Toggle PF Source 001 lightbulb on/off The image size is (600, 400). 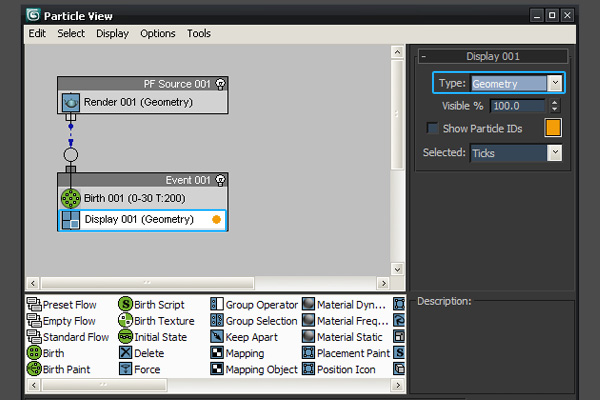(x=220, y=84)
